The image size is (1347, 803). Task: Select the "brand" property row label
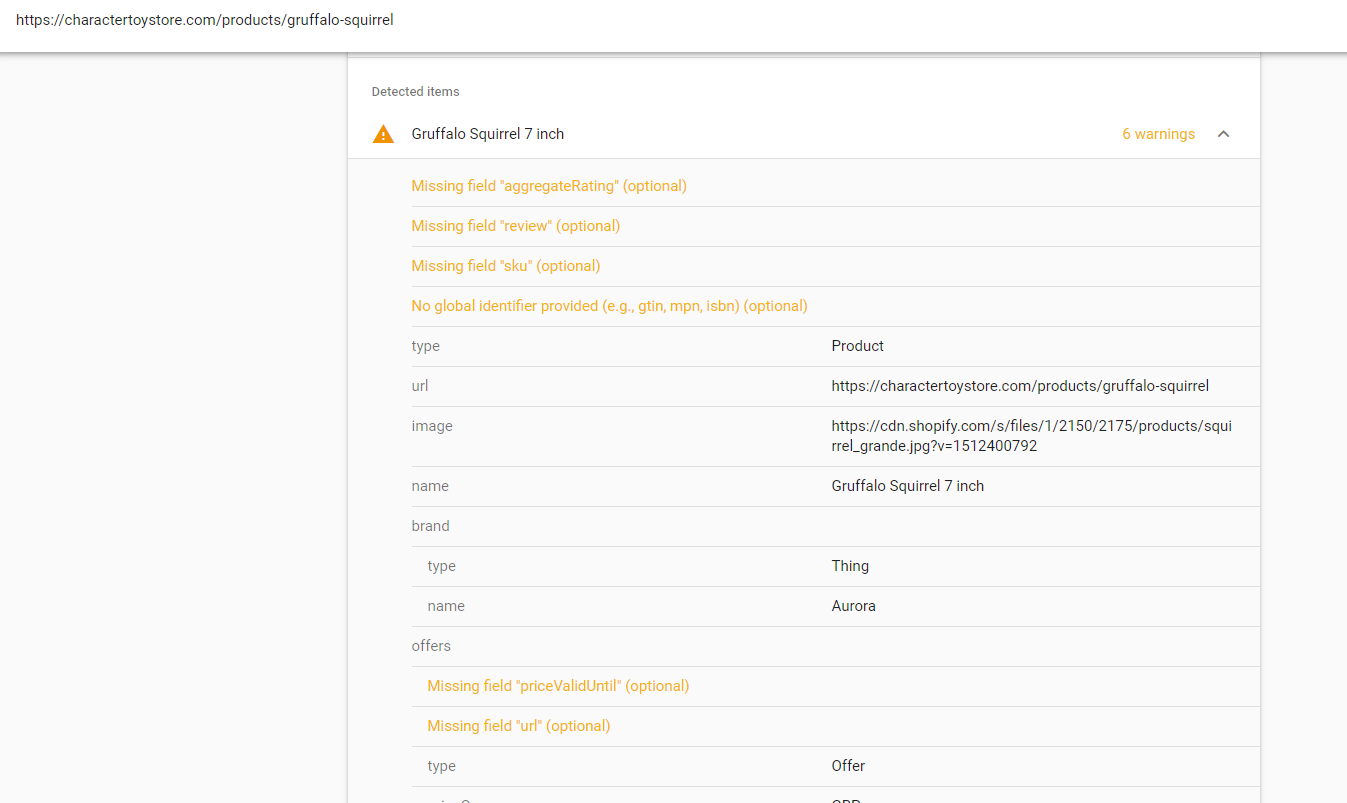[430, 526]
